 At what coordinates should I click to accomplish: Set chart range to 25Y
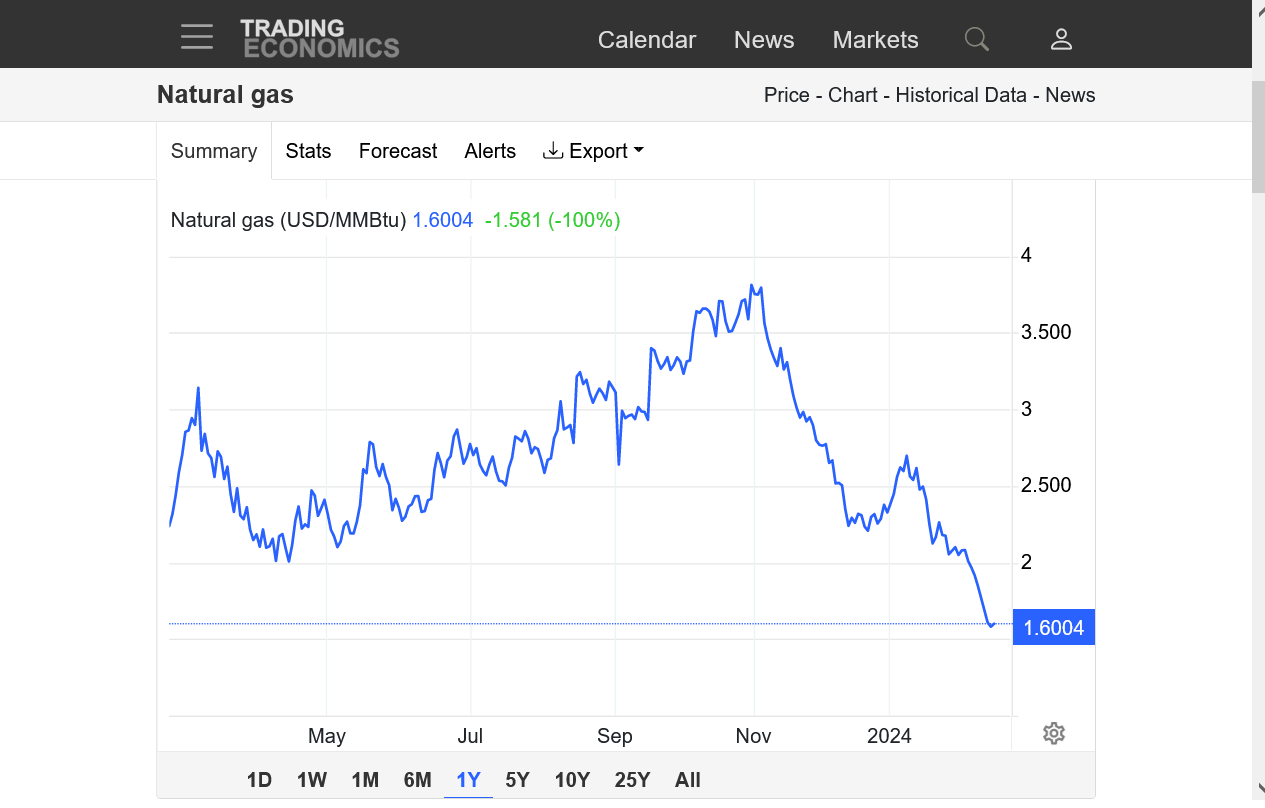tap(632, 780)
